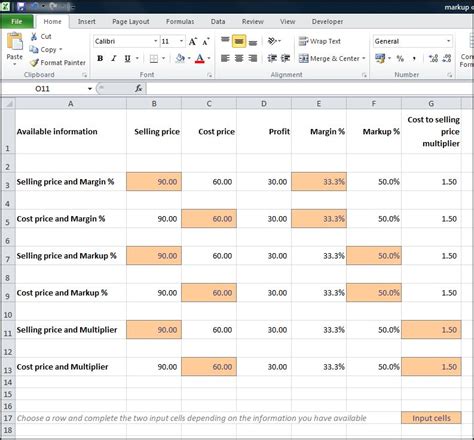Viewport: 474px width, 440px height.
Task: Open the Name Box dropdown arrow
Action: (90, 89)
